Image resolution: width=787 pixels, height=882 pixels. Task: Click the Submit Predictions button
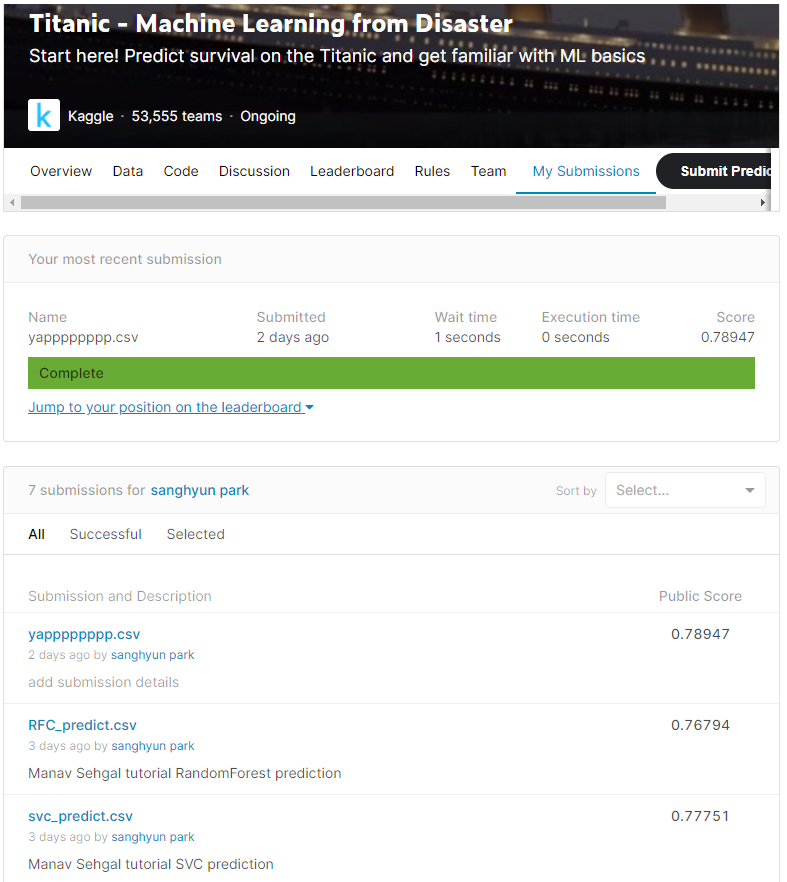click(x=714, y=171)
